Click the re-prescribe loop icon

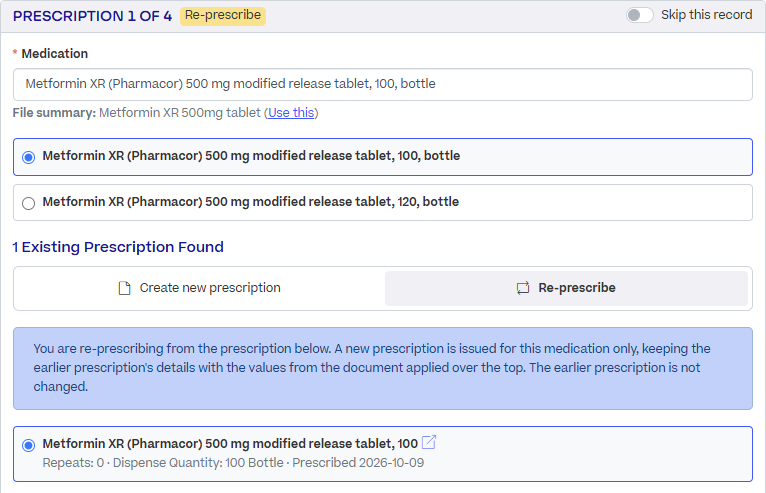pyautogui.click(x=523, y=288)
